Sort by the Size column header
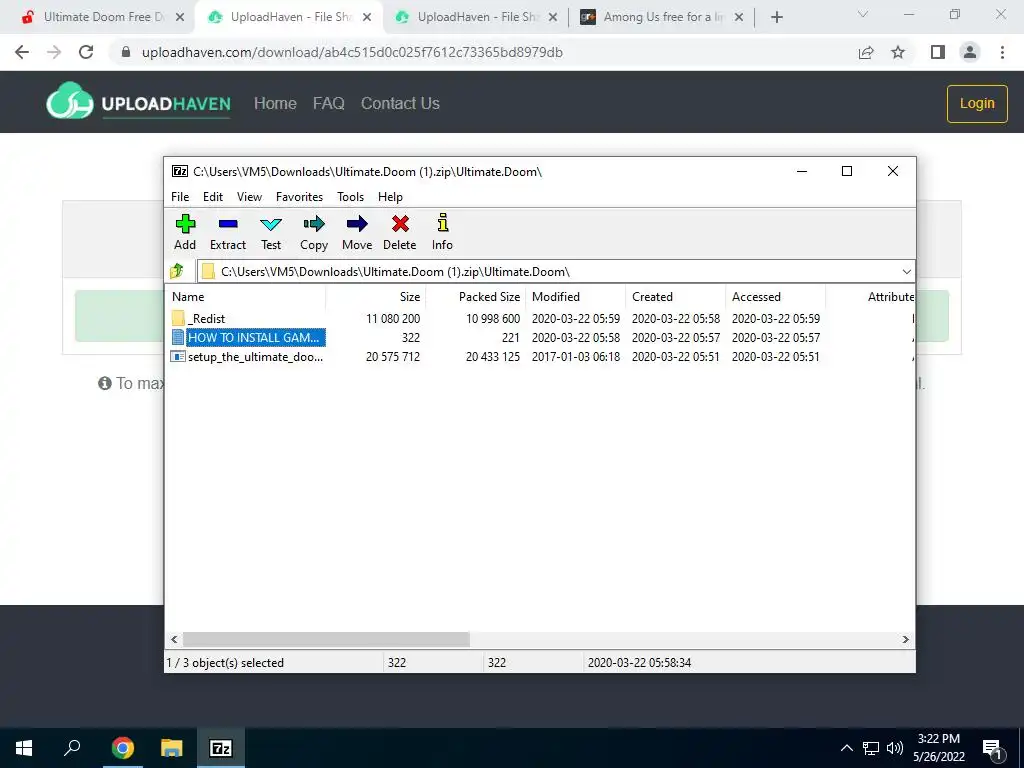This screenshot has height=768, width=1024. pyautogui.click(x=376, y=296)
